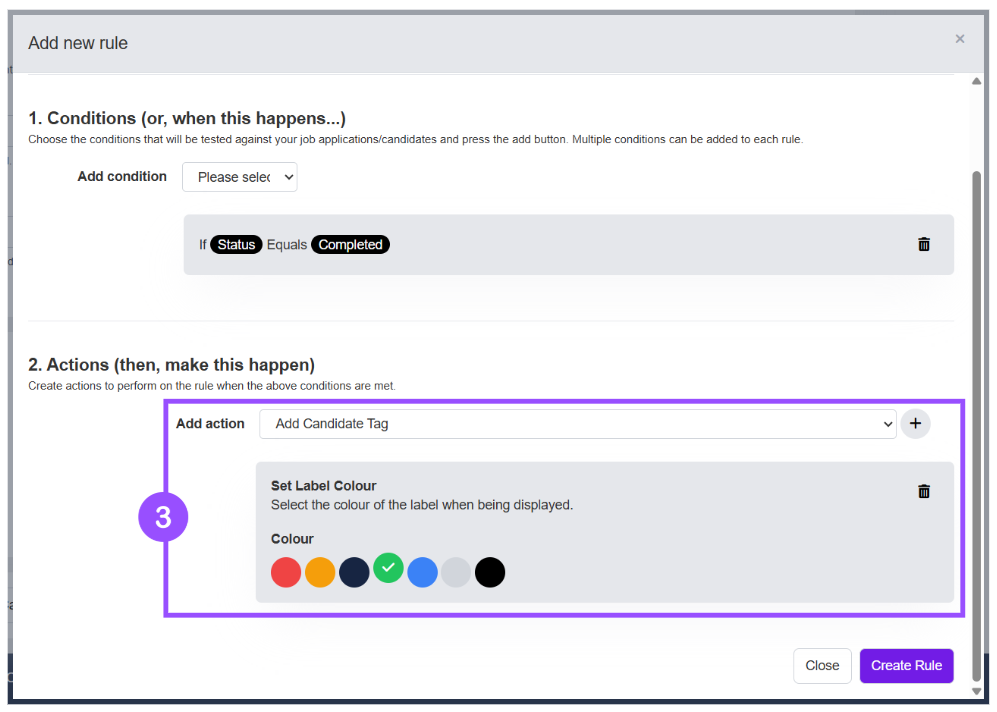Click the dialog scrollbar up arrow
Viewport: 997px width, 712px height.
coord(976,81)
